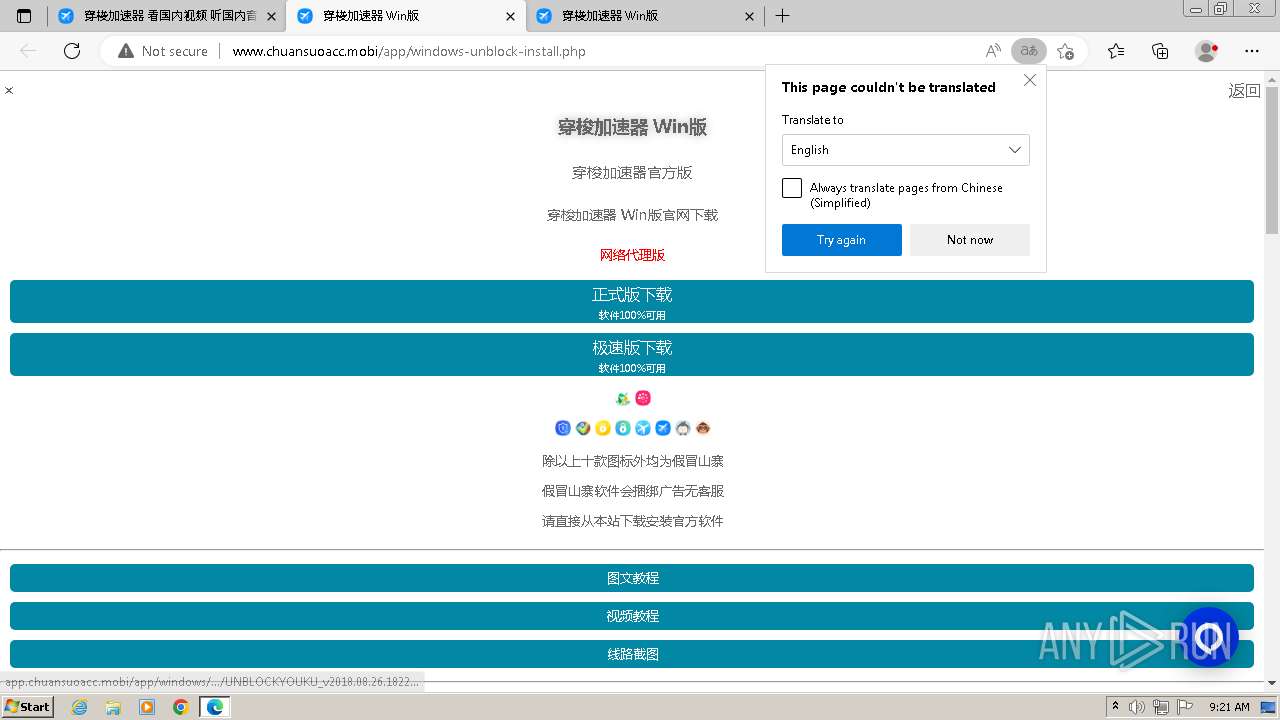Add this page to favorites star icon
Image resolution: width=1280 pixels, height=720 pixels.
pos(1066,51)
